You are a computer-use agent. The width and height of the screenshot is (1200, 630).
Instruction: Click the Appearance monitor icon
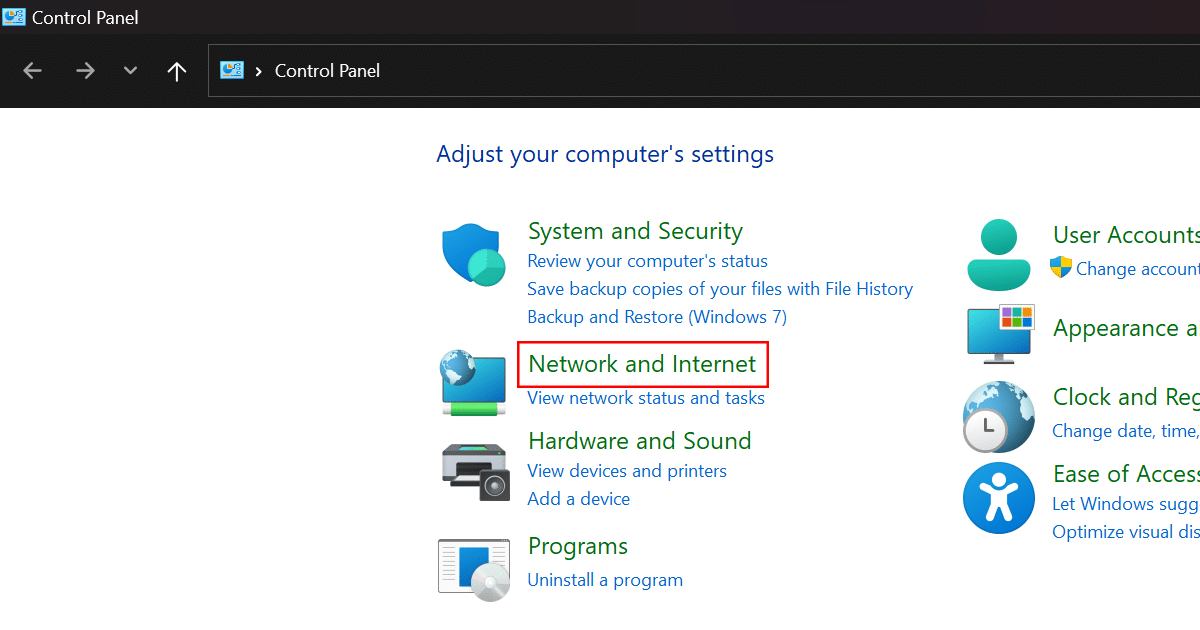point(1000,333)
